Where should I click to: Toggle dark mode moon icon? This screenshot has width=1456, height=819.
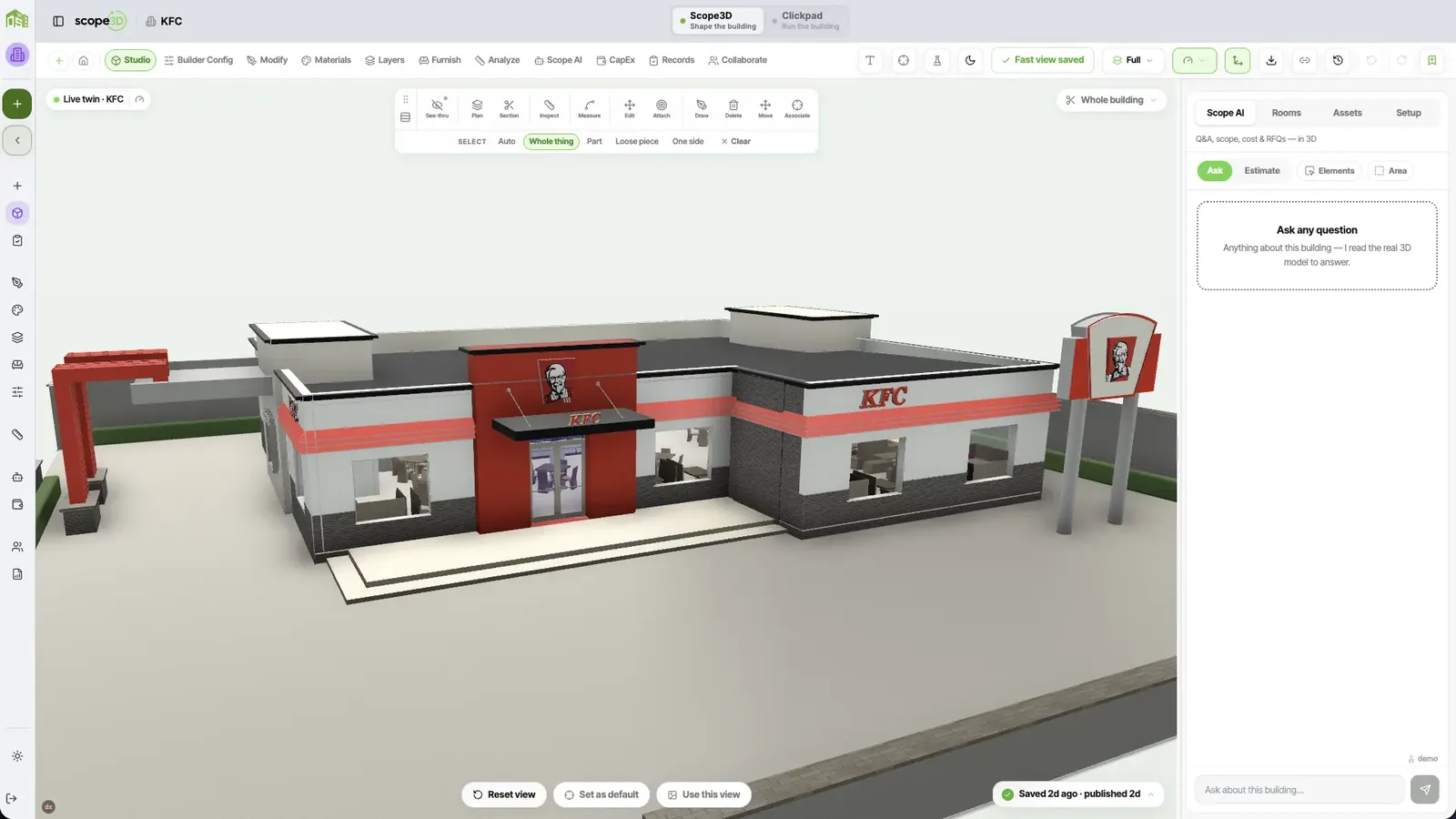click(x=970, y=60)
